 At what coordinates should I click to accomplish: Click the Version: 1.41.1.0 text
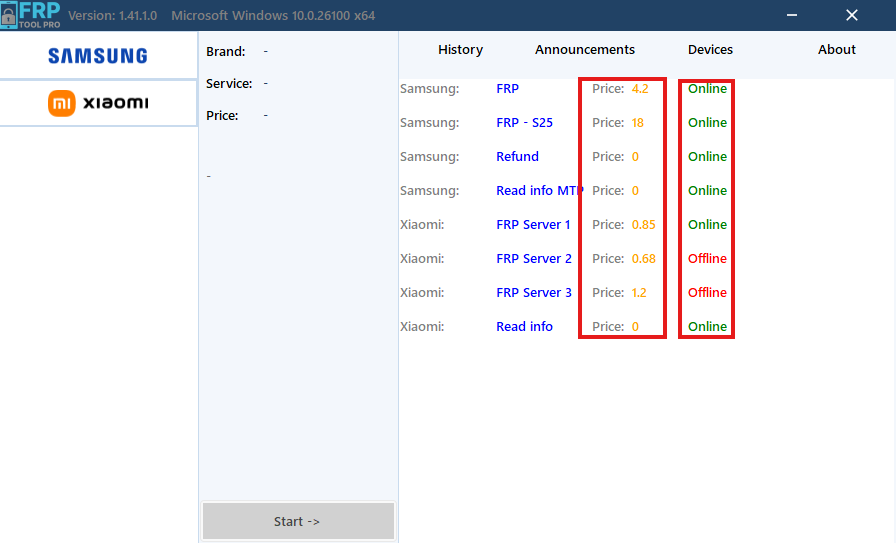[113, 15]
